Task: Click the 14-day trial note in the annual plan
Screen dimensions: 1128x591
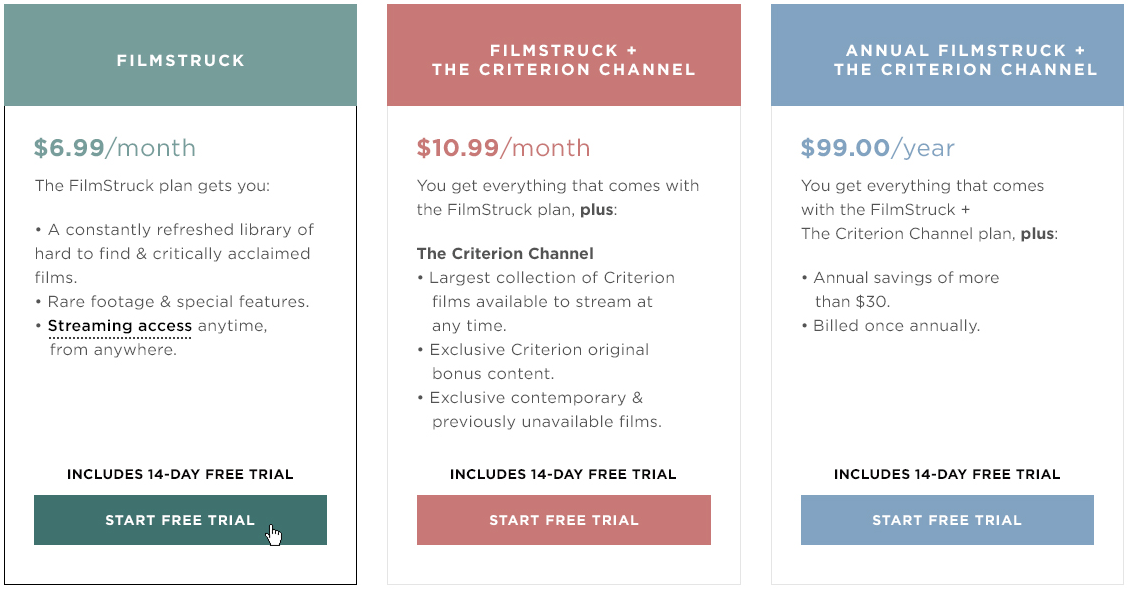Action: (947, 474)
